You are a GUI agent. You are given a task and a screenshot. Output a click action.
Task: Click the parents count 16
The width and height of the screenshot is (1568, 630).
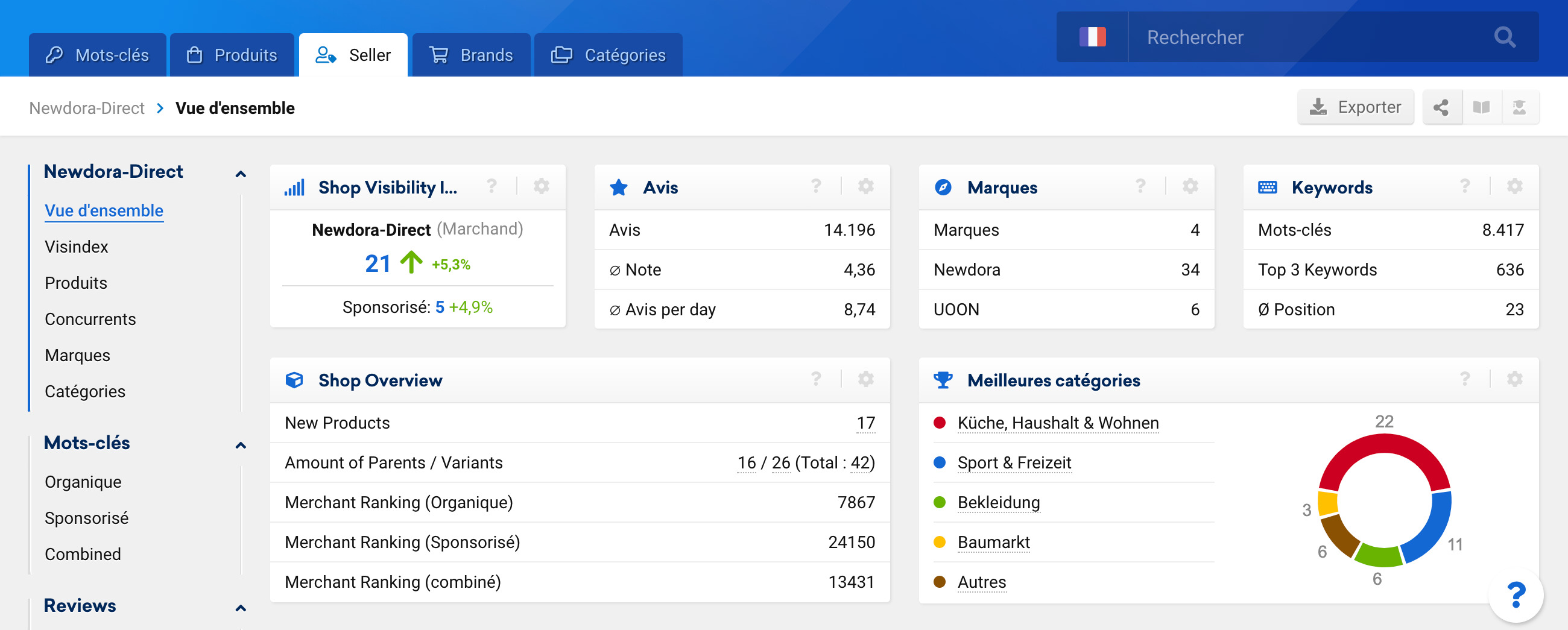(x=746, y=462)
